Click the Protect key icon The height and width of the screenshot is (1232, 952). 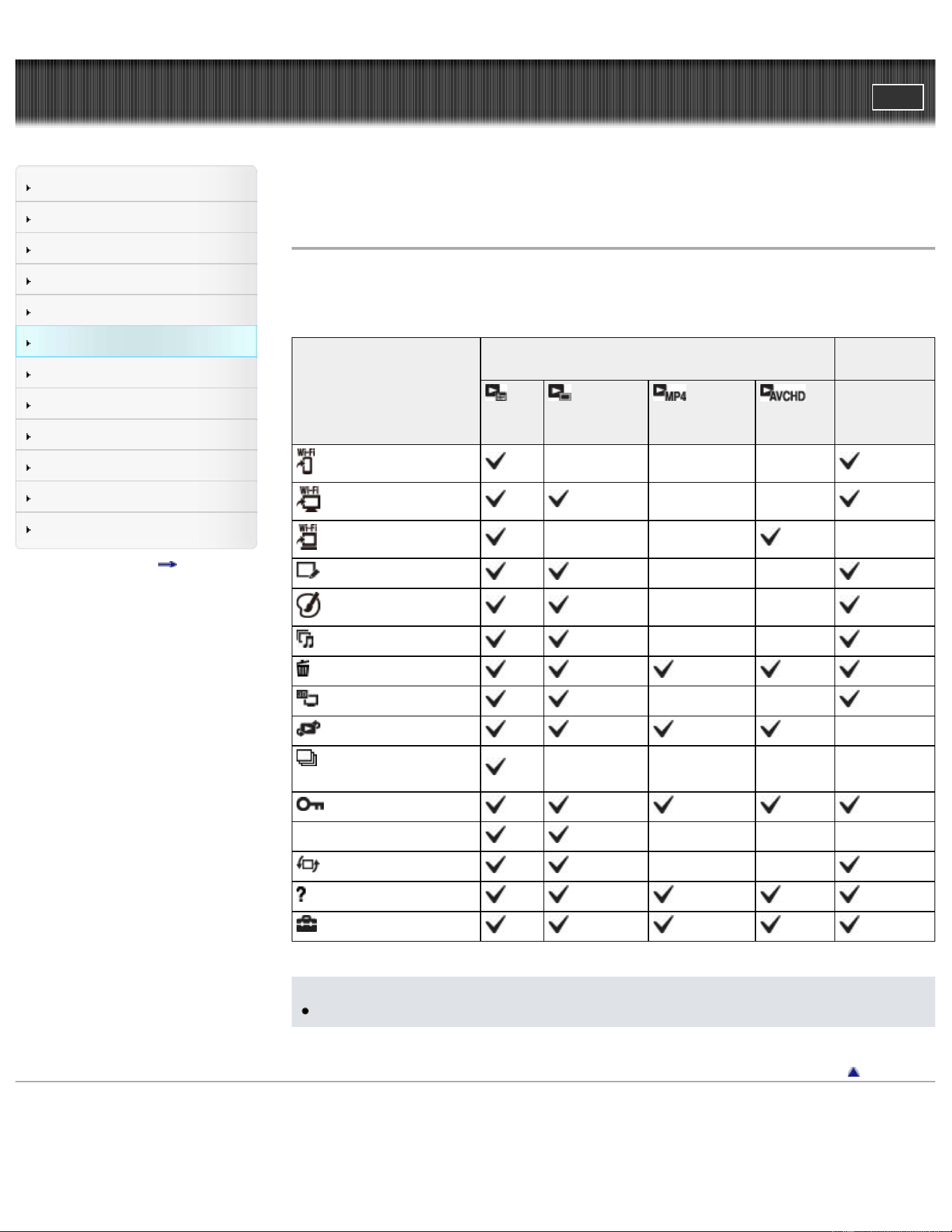(310, 805)
